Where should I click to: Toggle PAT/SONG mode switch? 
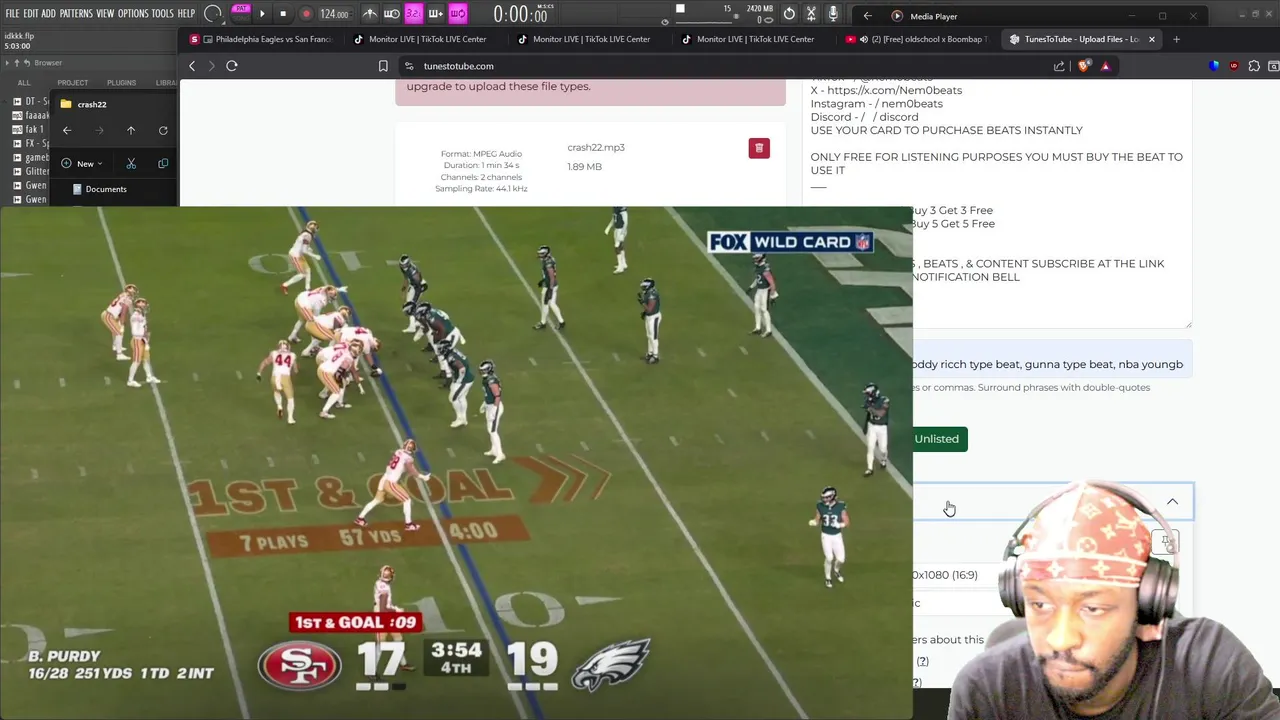pos(241,13)
